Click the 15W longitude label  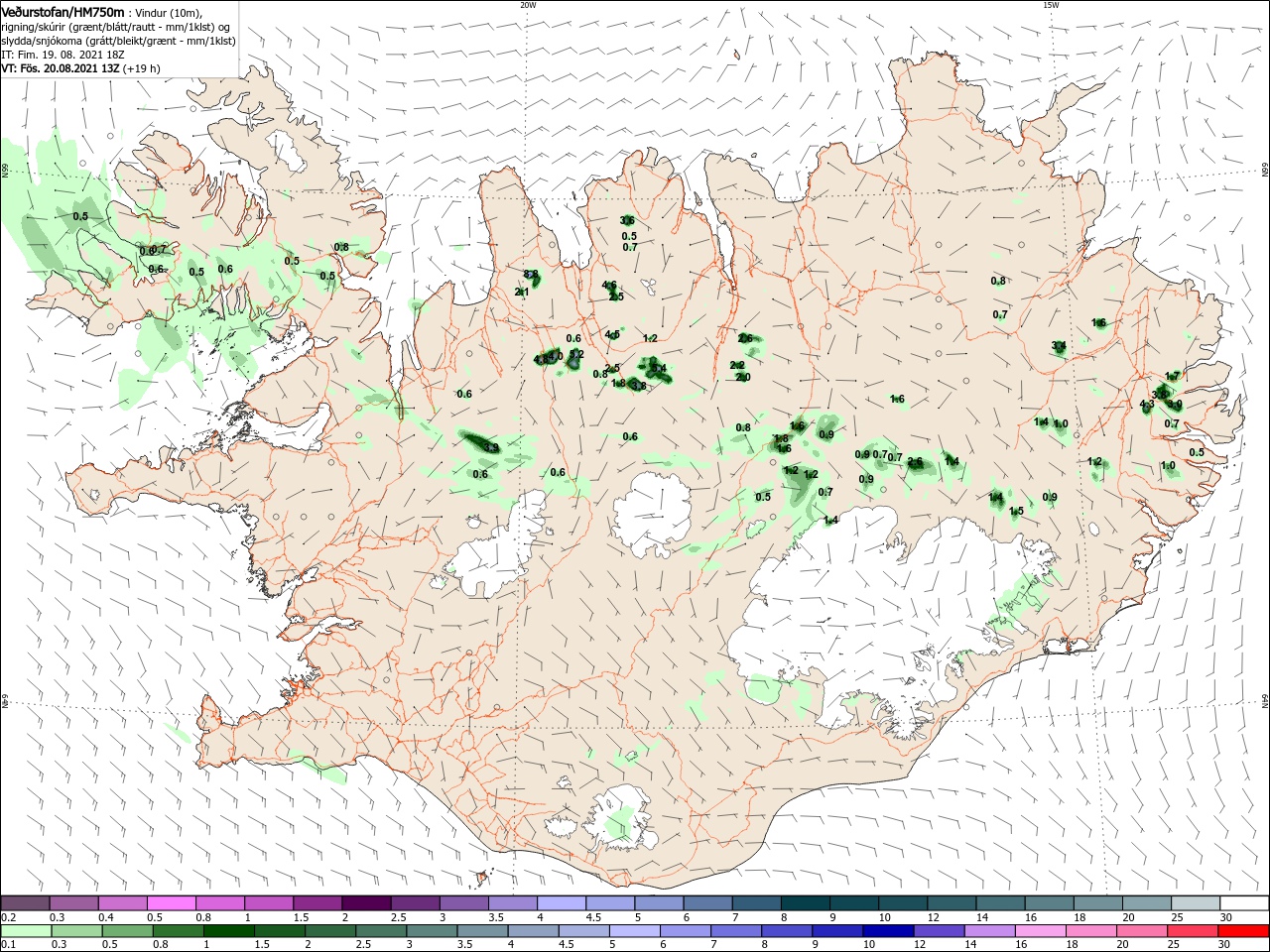coord(1051,5)
